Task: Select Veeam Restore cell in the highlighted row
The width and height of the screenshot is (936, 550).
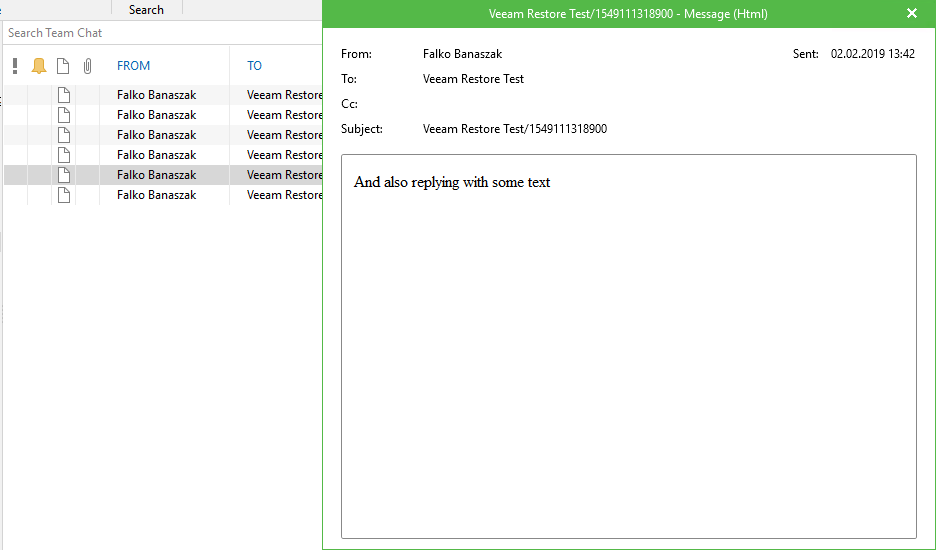Action: [285, 175]
